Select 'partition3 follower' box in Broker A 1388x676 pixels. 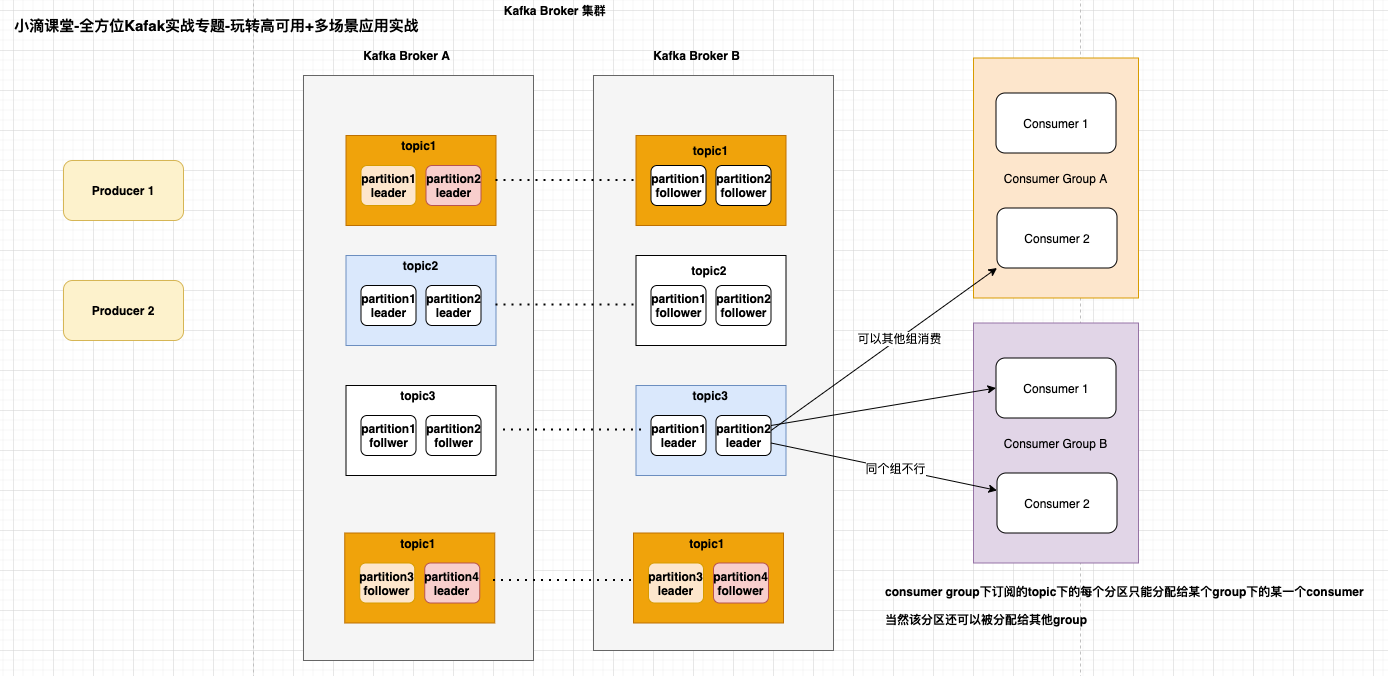pos(387,583)
